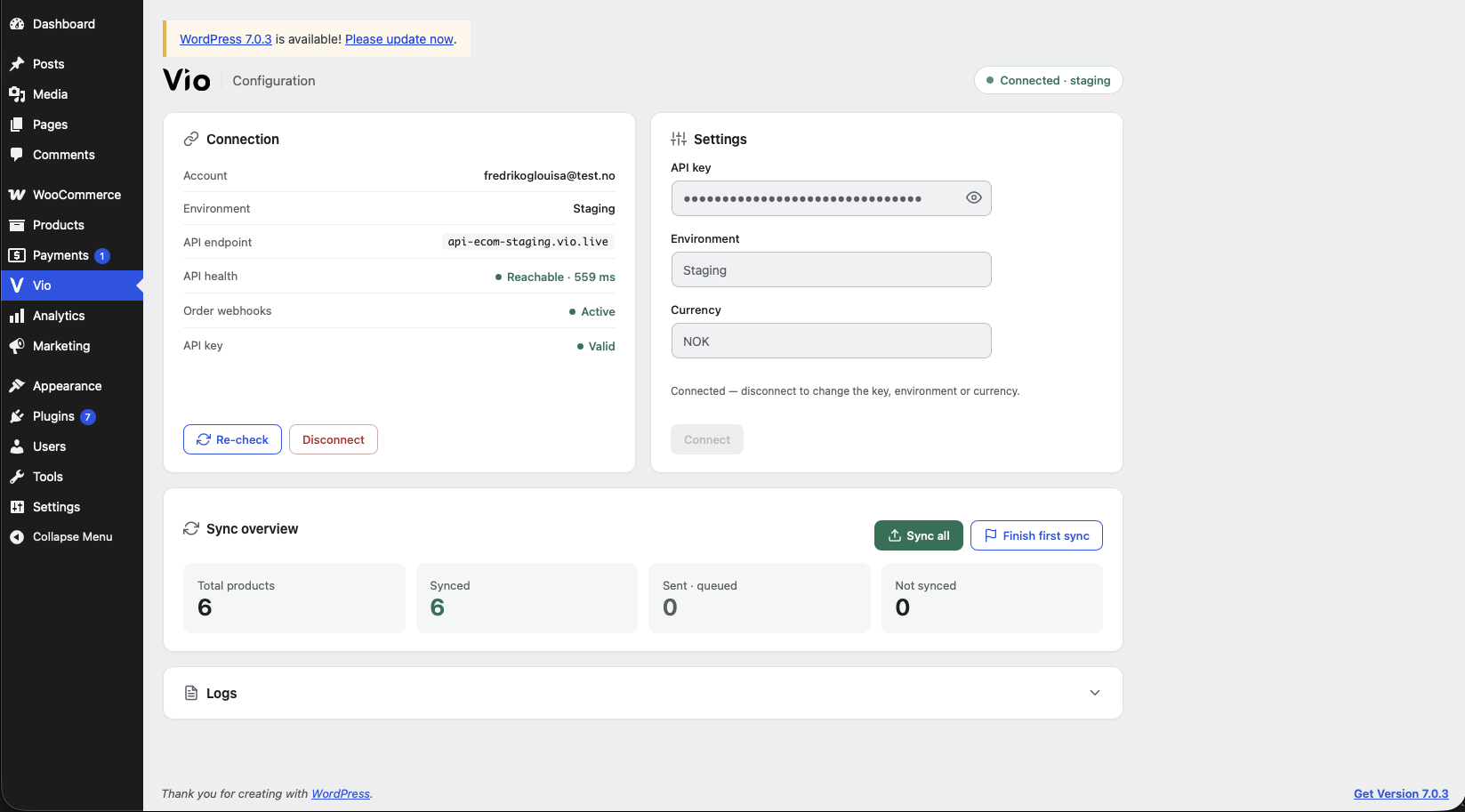
Task: Click the Sent · queued card
Action: coord(759,598)
